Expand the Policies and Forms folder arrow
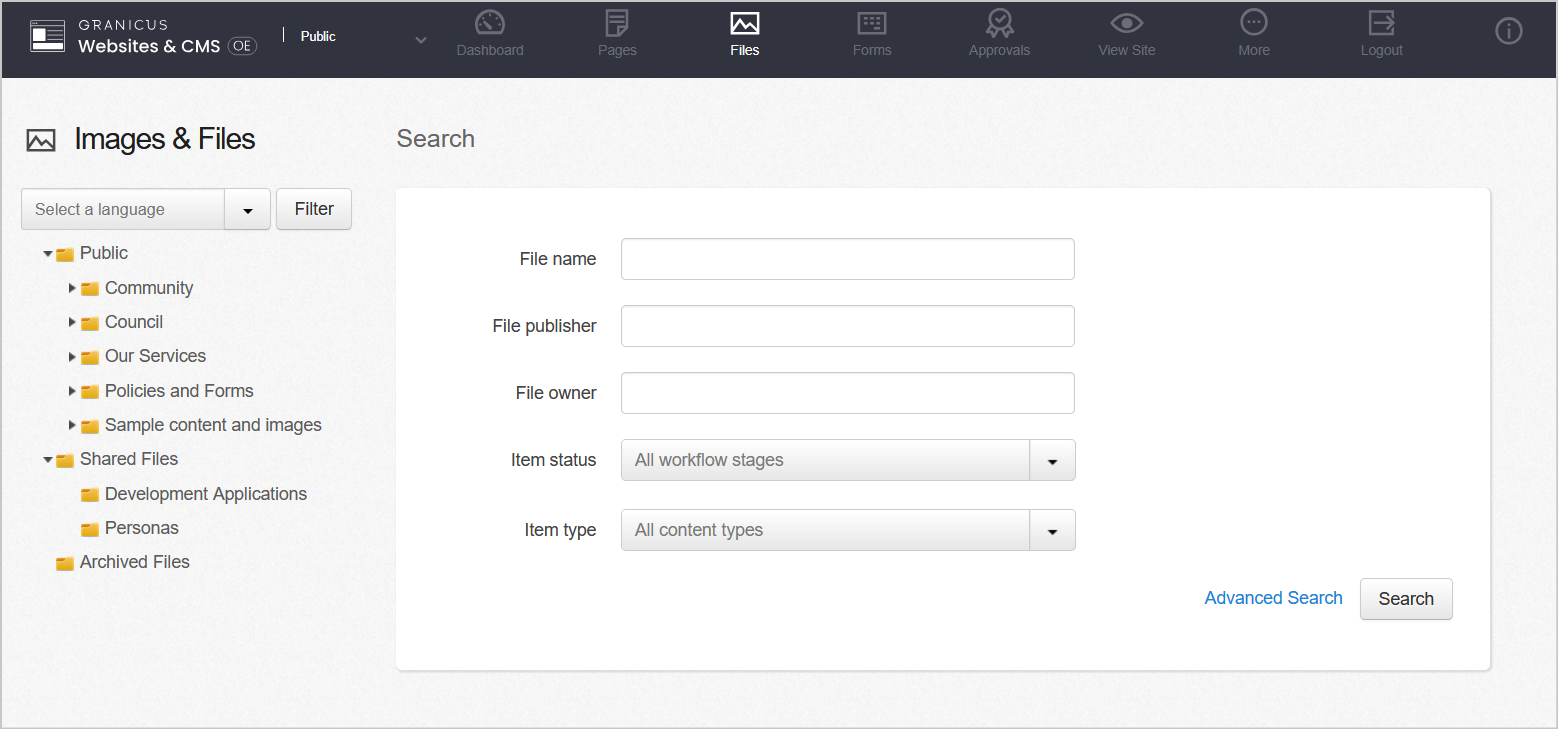1558x729 pixels. tap(72, 391)
